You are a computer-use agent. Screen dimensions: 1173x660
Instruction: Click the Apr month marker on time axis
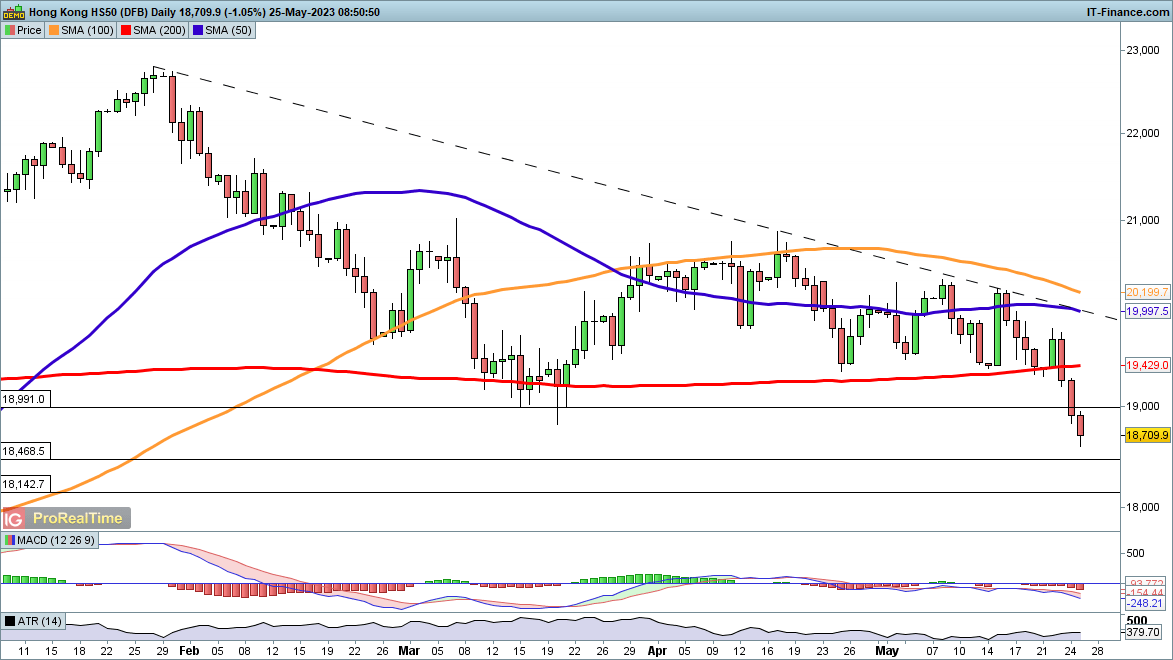click(657, 651)
